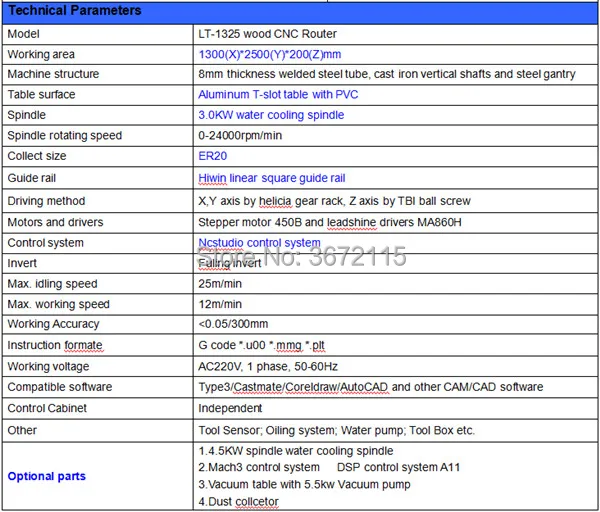600x512 pixels.
Task: Select the 'Motors and drivers' label
Action: tap(55, 222)
